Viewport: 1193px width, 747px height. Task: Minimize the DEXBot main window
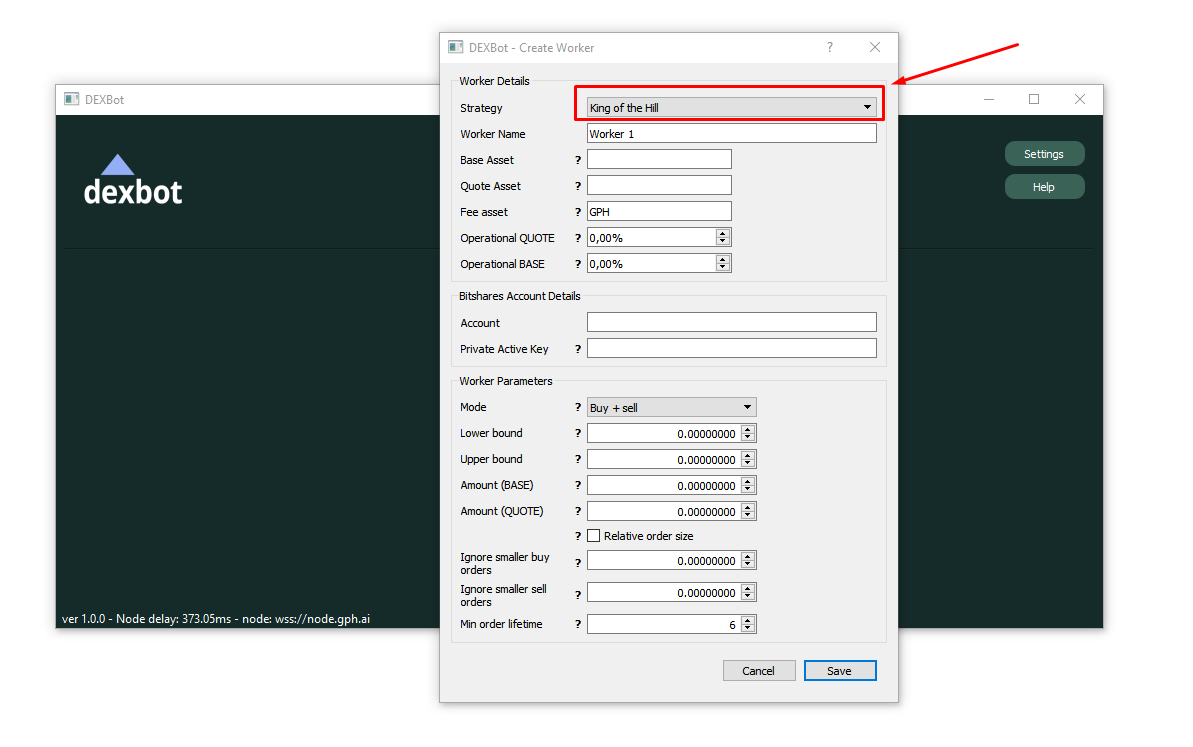989,99
